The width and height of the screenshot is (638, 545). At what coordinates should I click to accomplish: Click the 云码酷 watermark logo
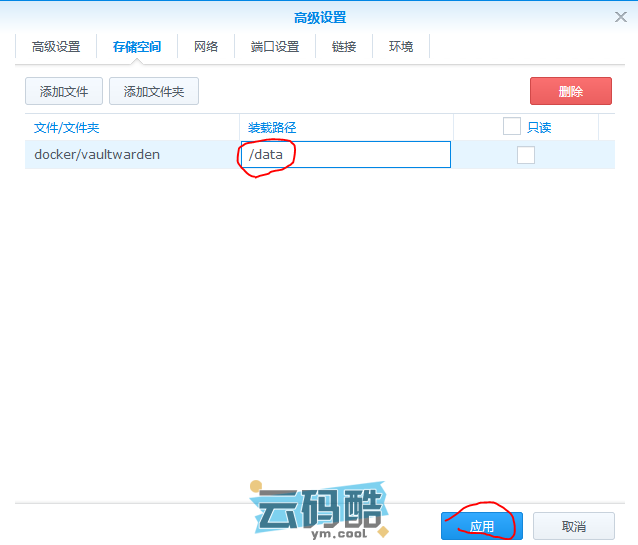(320, 511)
